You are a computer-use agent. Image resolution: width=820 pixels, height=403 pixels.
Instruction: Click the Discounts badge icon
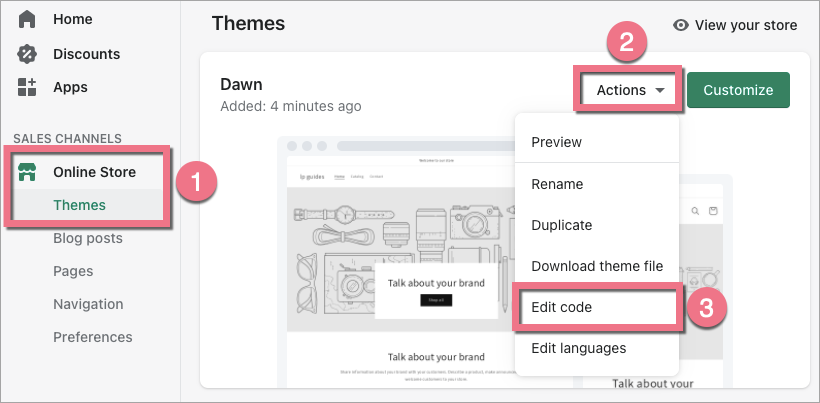click(27, 54)
